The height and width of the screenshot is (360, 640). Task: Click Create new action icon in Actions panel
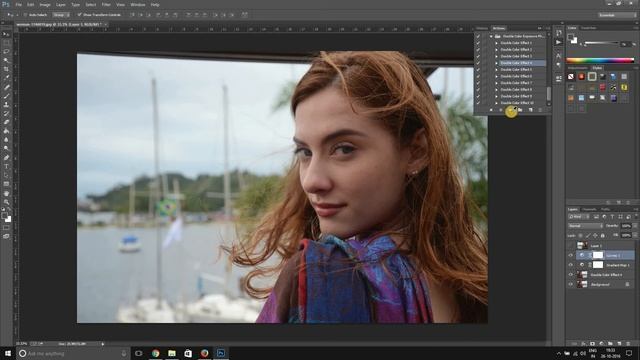[x=530, y=110]
